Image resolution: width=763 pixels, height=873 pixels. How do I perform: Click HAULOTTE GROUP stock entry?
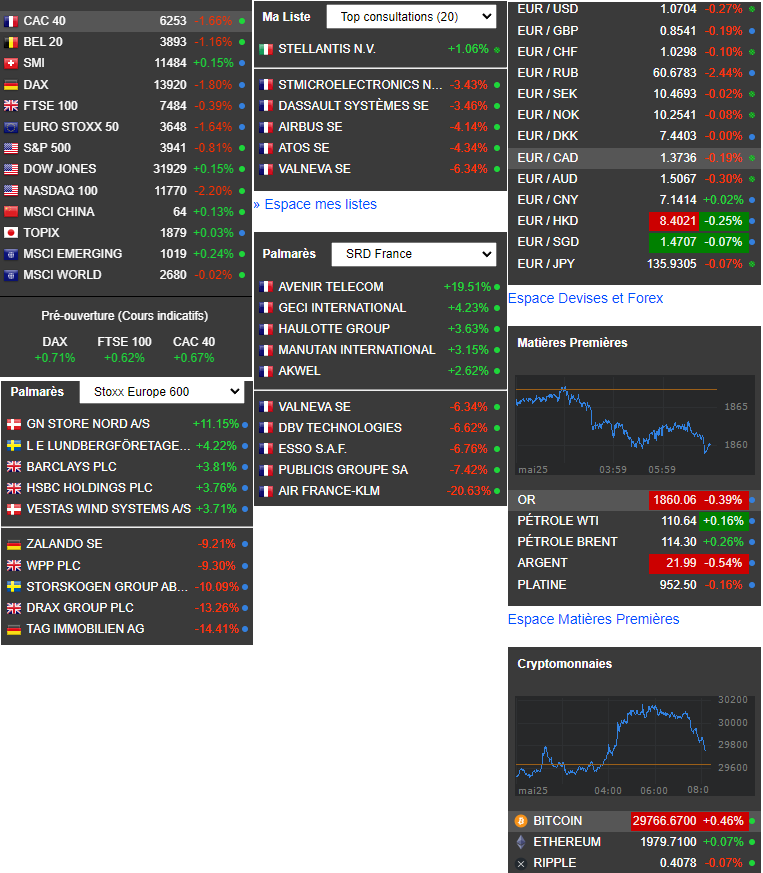(334, 329)
